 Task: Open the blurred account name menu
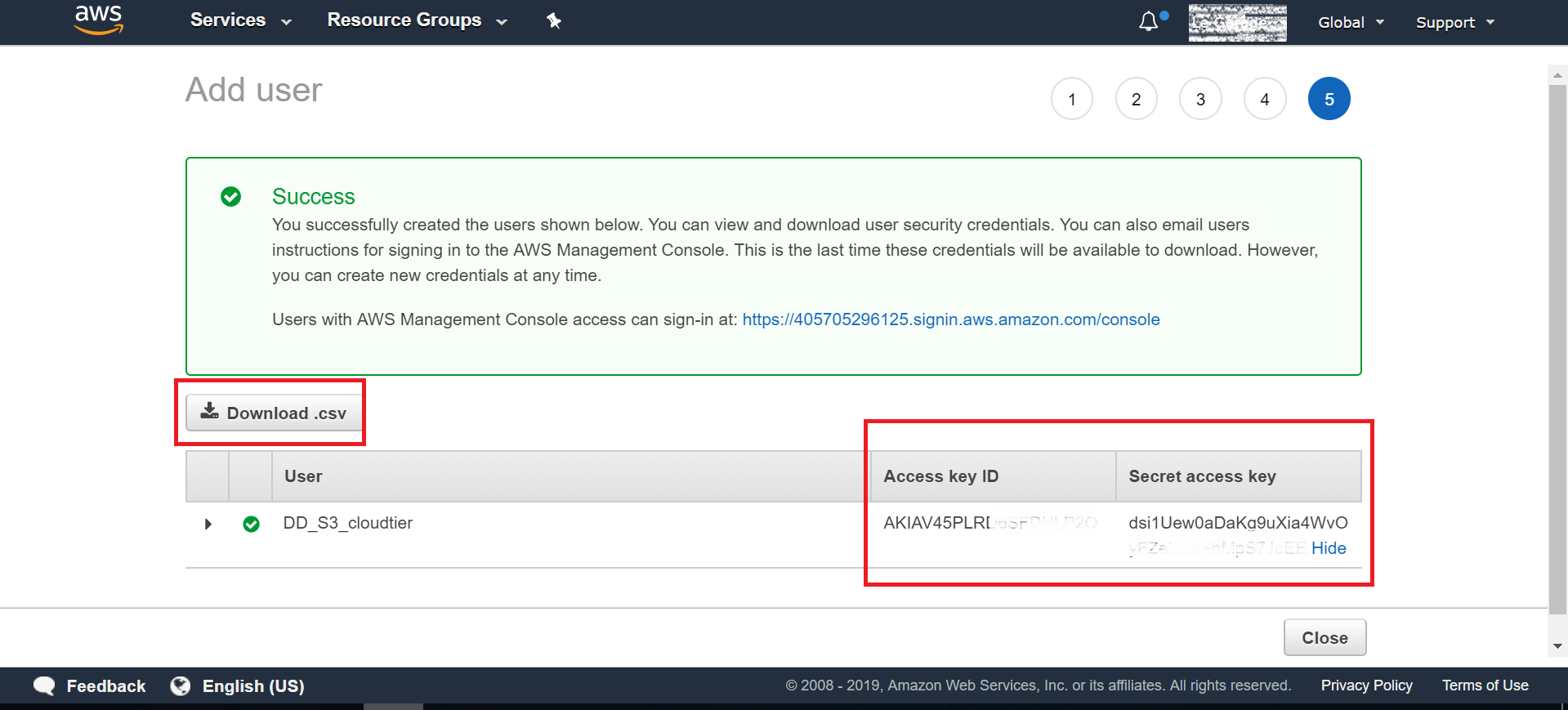point(1237,23)
